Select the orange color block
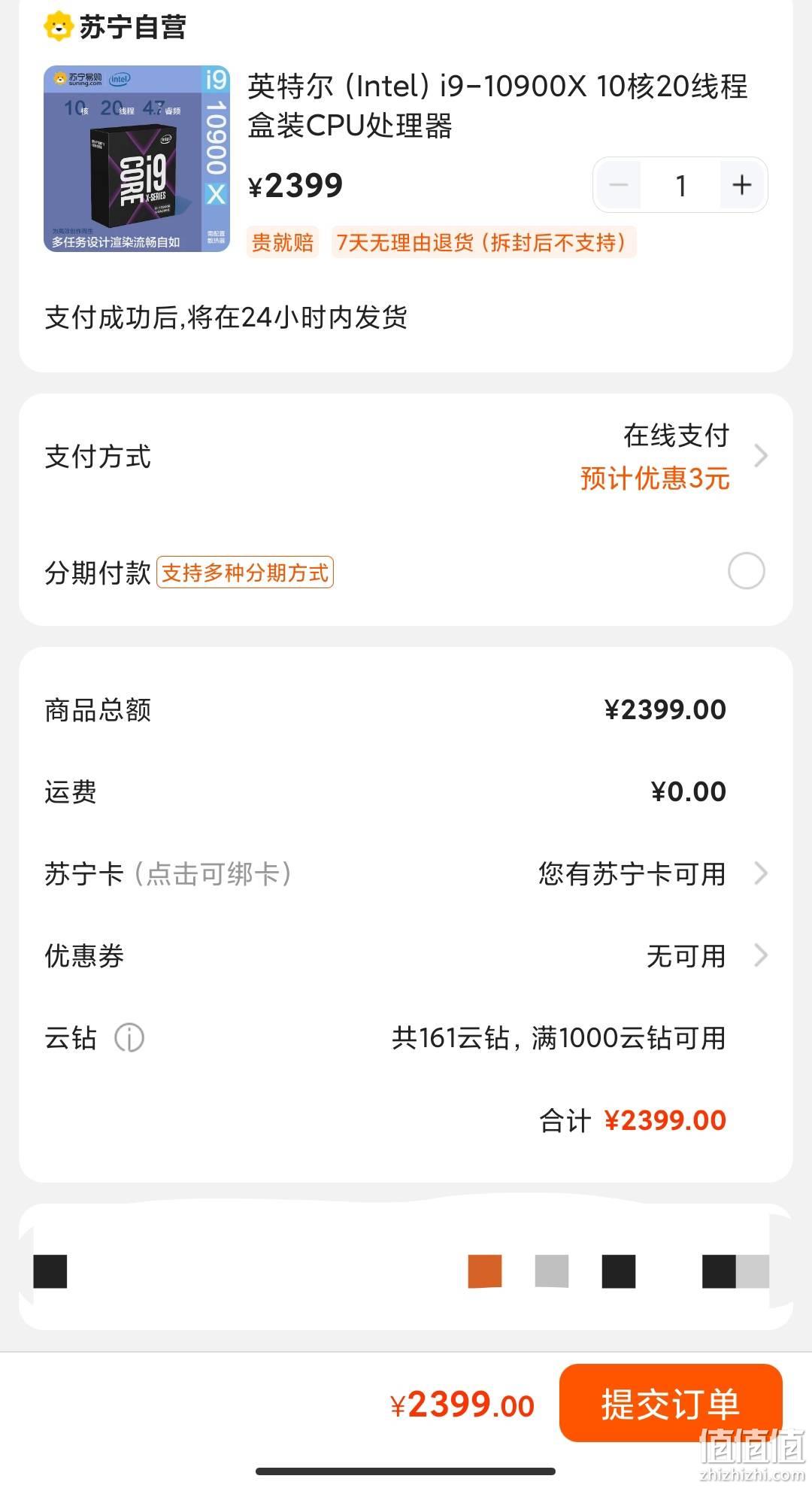The width and height of the screenshot is (812, 1488). [x=485, y=1271]
